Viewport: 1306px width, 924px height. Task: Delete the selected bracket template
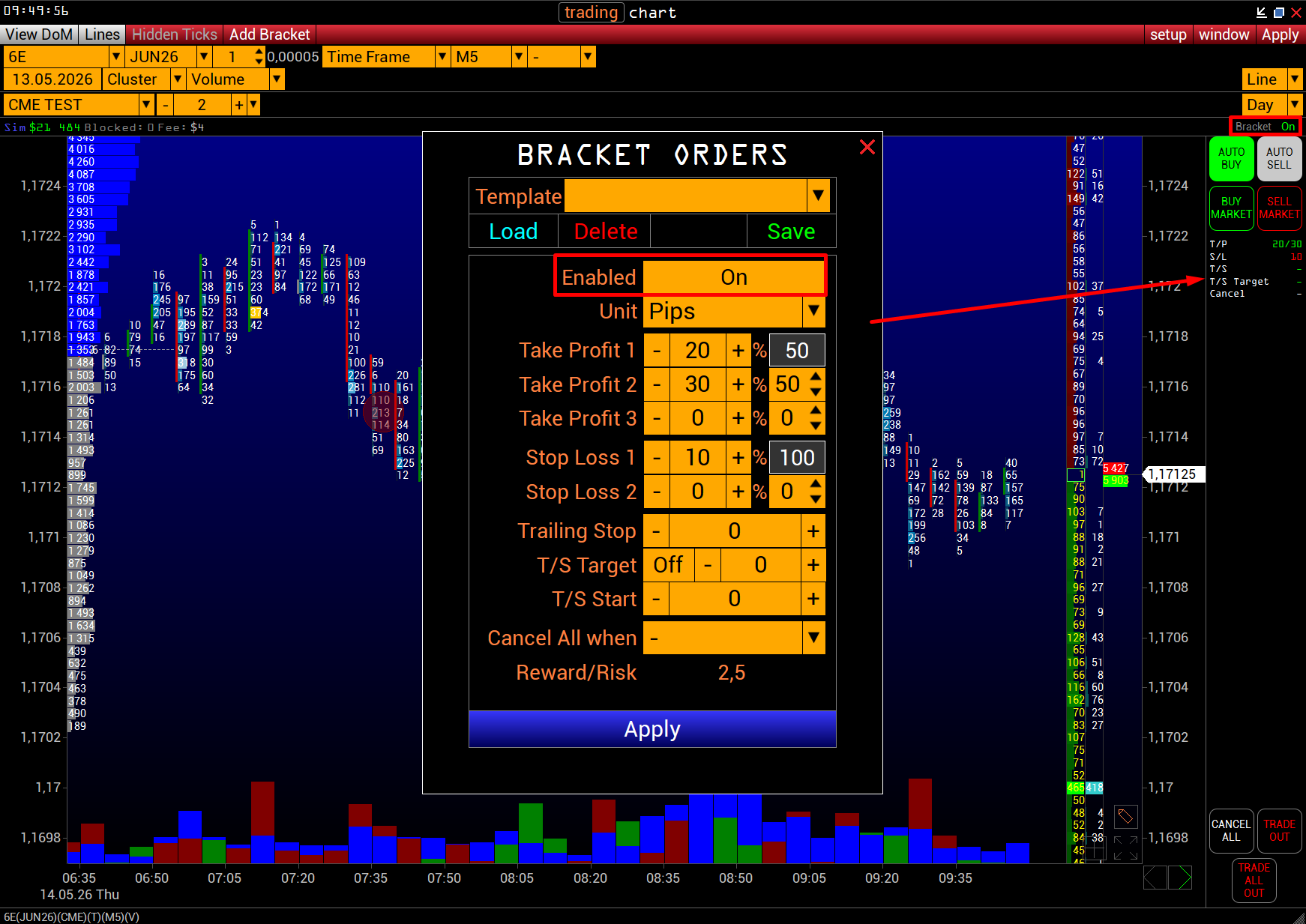[606, 231]
